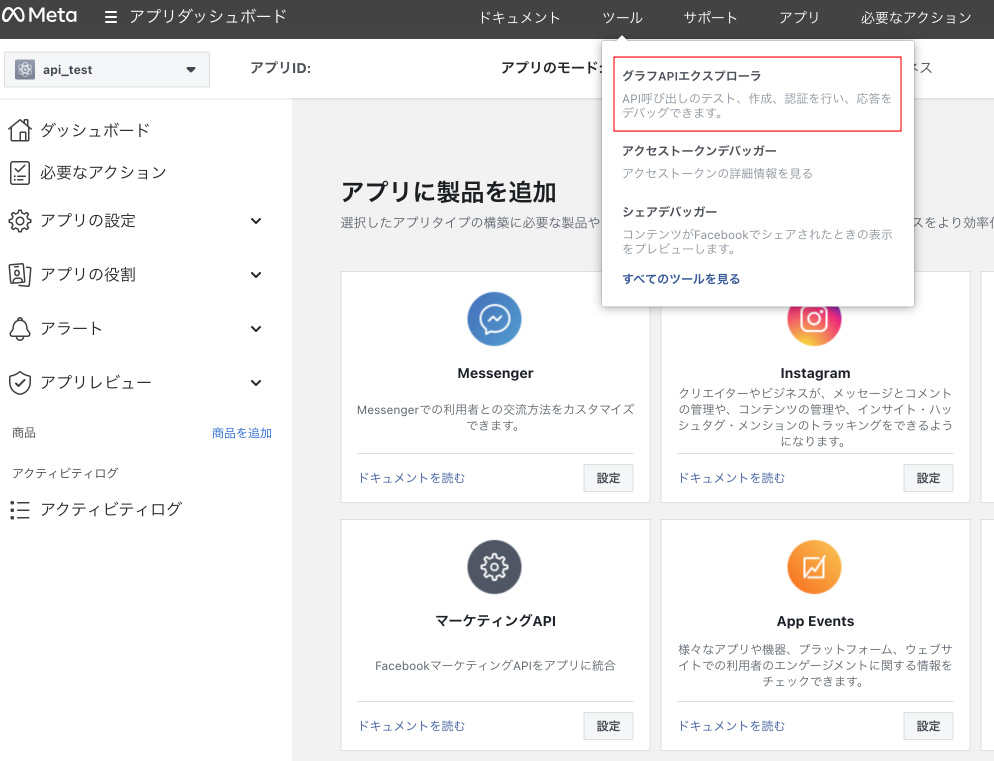Click 商品を追加 link in sidebar

[241, 433]
